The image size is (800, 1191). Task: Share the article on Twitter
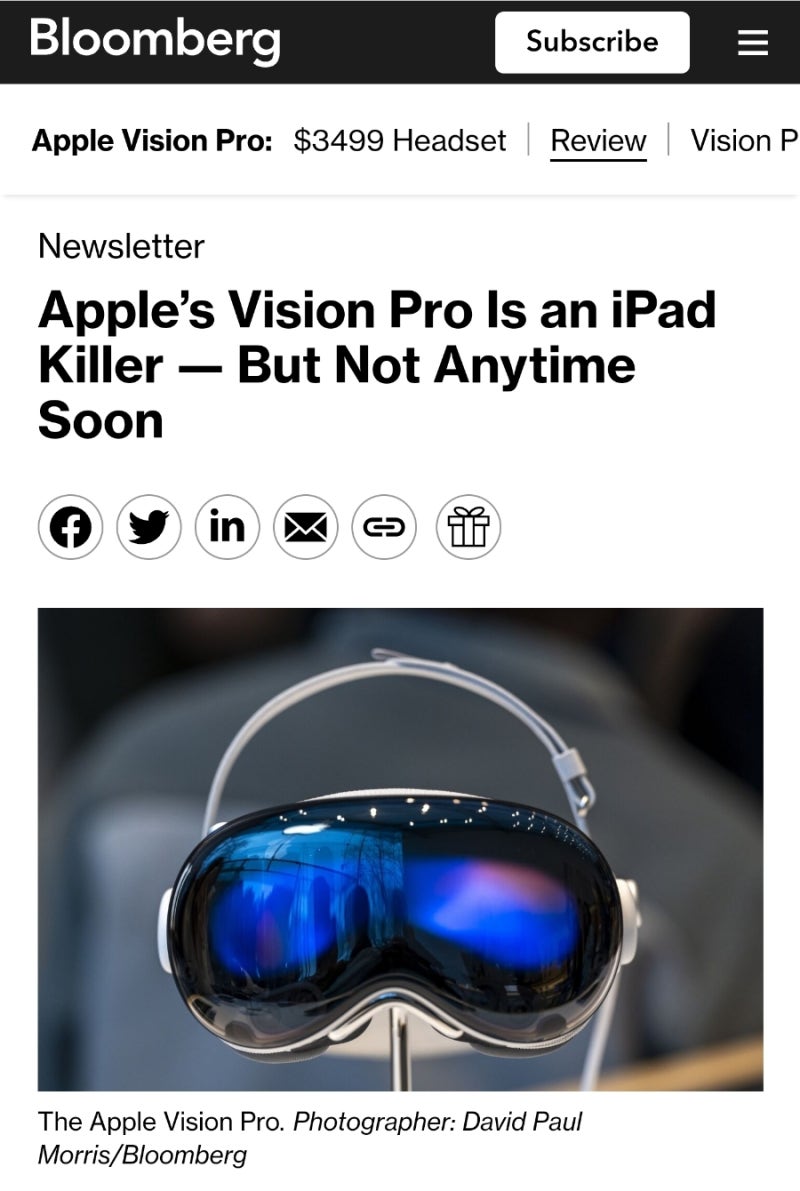point(149,527)
